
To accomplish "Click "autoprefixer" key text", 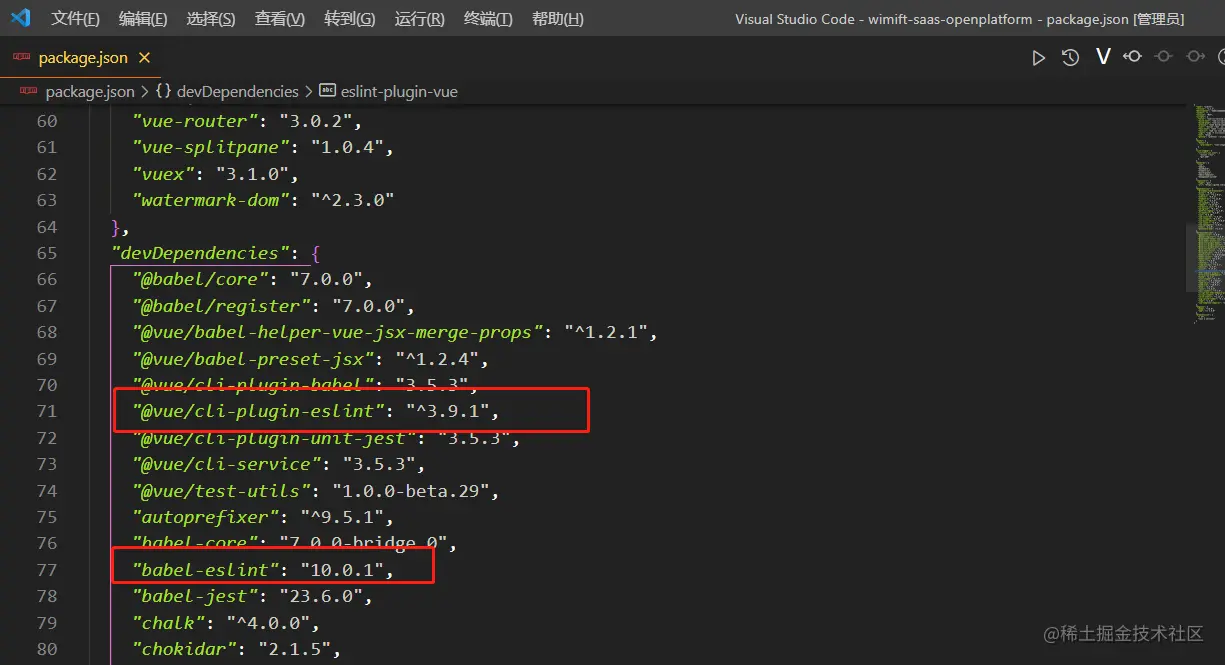I will (x=206, y=517).
